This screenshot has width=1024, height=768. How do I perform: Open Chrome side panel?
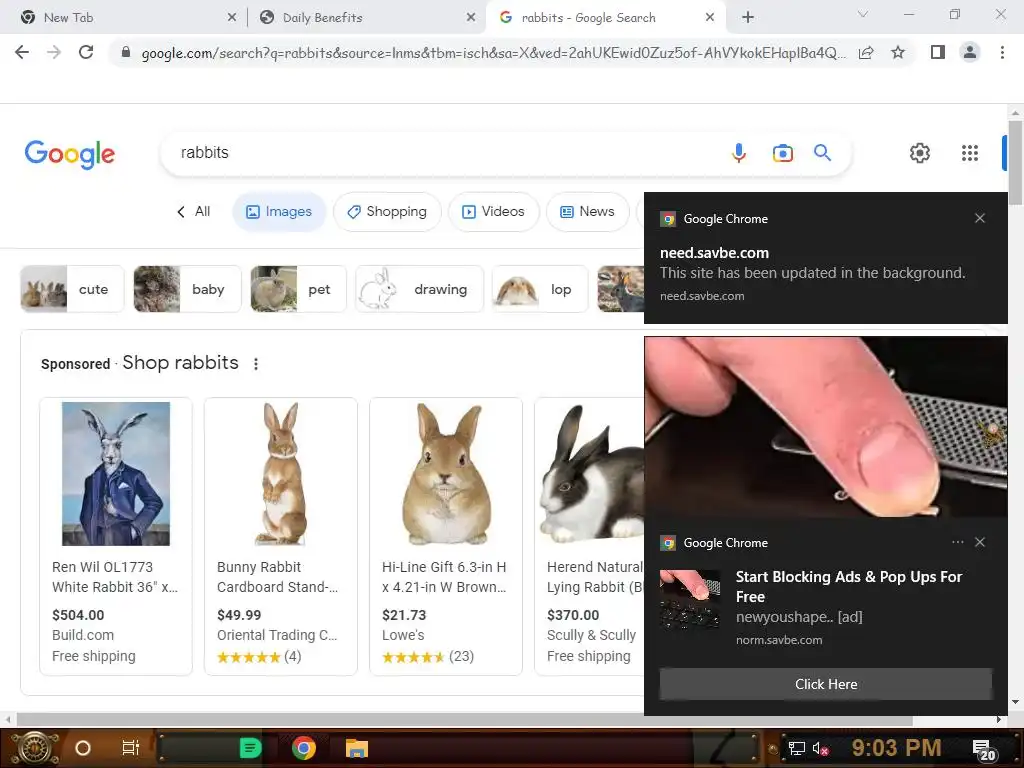938,52
